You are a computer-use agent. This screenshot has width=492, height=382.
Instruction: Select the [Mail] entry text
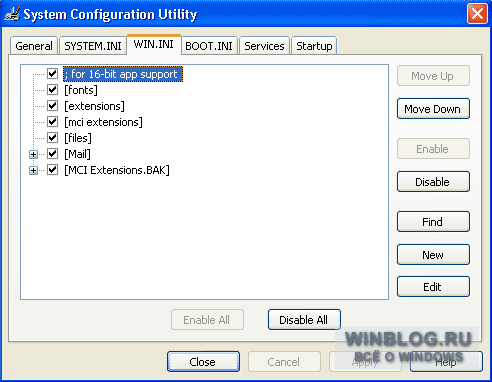pyautogui.click(x=77, y=154)
